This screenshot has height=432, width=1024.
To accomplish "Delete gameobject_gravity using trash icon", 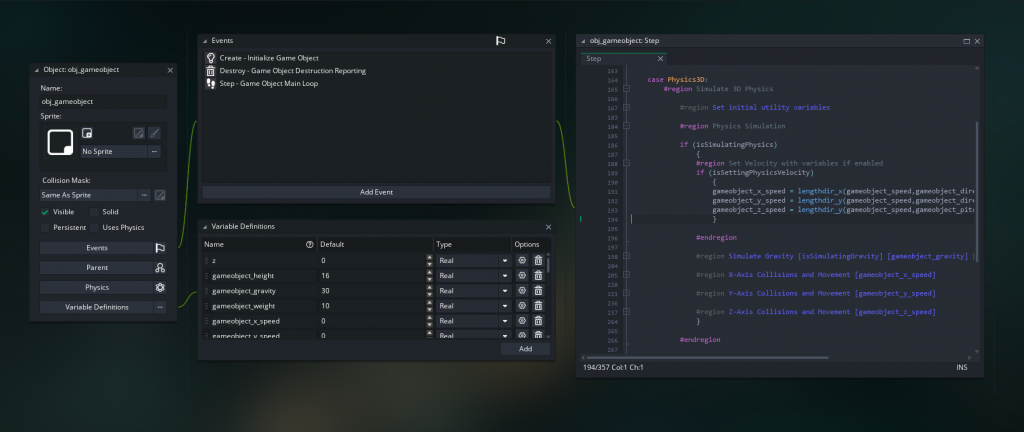I will 538,290.
